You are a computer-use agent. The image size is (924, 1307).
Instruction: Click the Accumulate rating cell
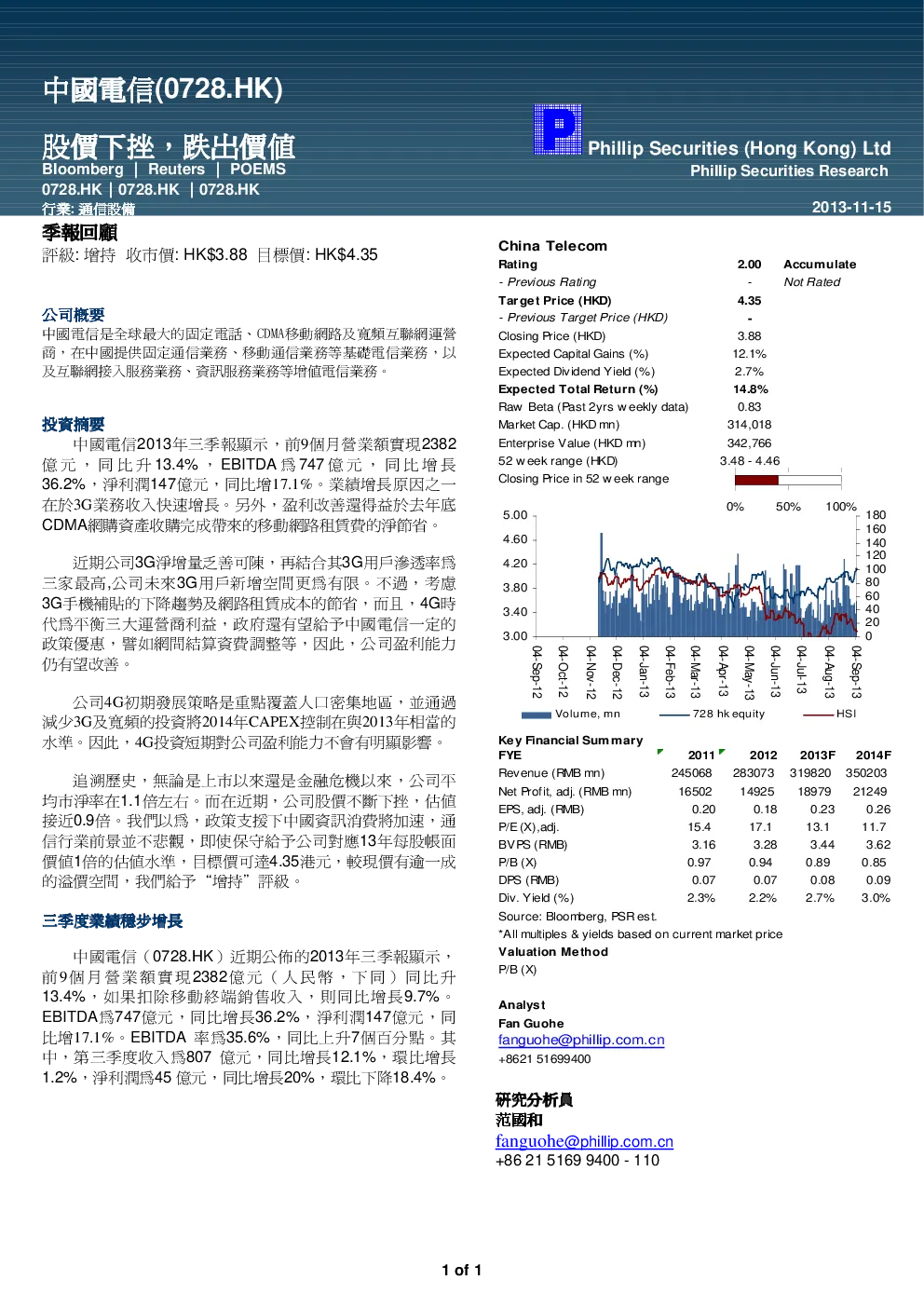click(820, 265)
